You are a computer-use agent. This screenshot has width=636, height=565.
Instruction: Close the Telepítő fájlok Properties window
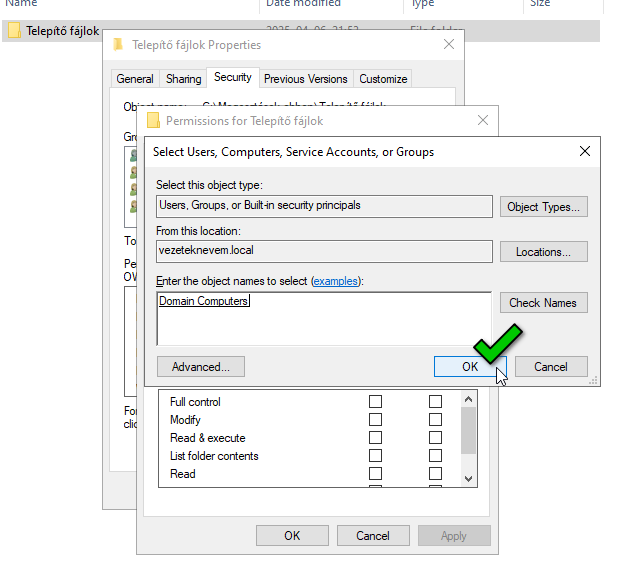pyautogui.click(x=449, y=45)
